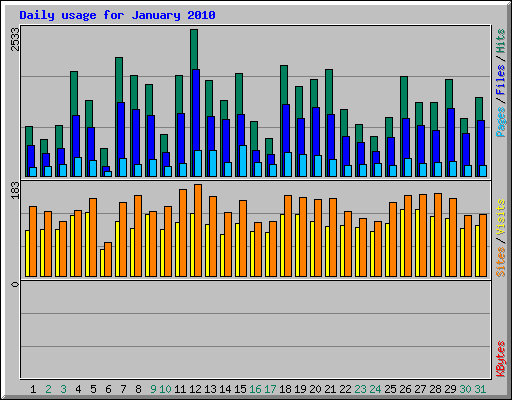Click day 22 on the x-axis

click(345, 389)
